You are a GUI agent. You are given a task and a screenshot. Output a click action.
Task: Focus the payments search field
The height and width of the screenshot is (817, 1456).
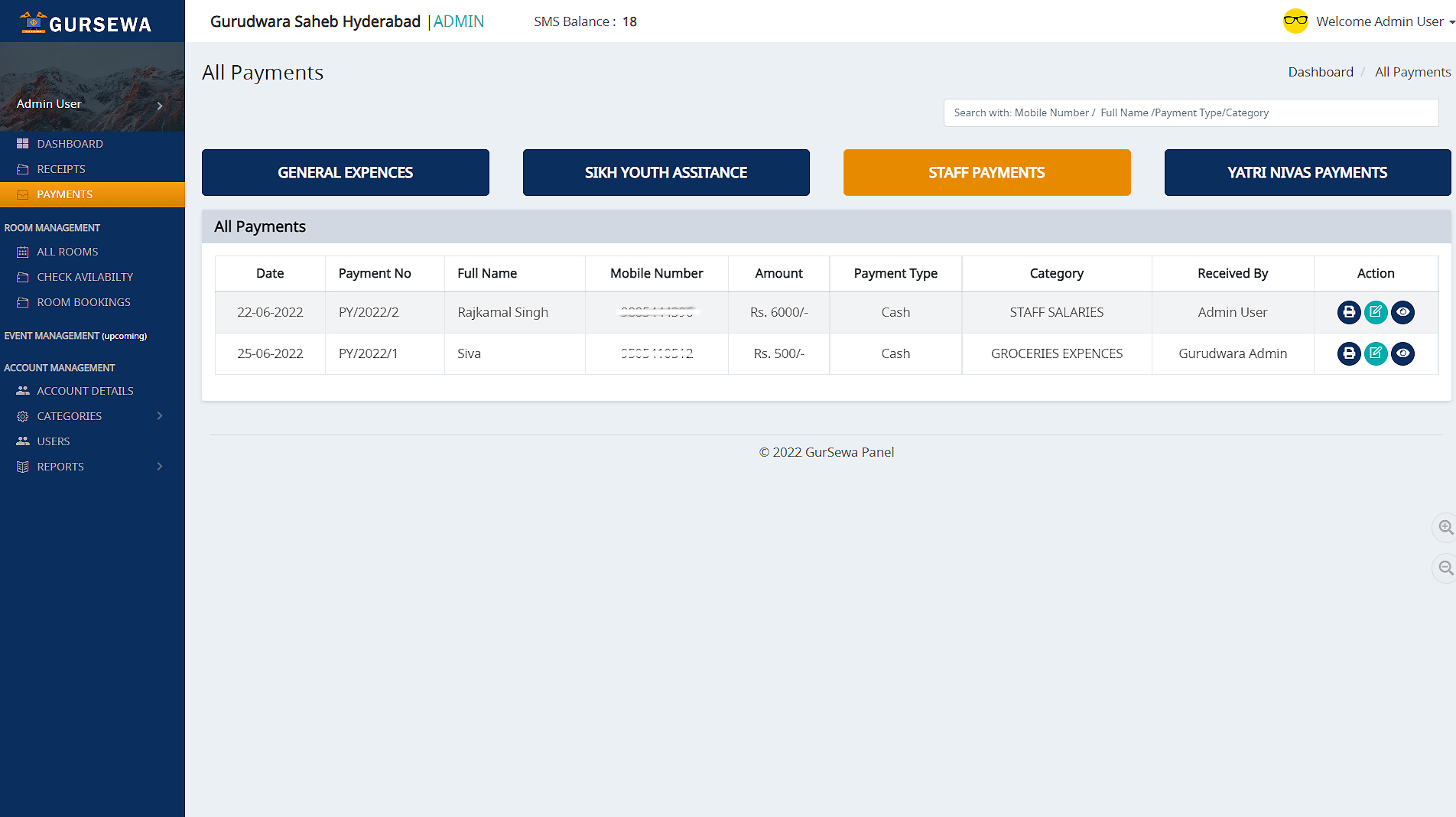click(x=1190, y=113)
